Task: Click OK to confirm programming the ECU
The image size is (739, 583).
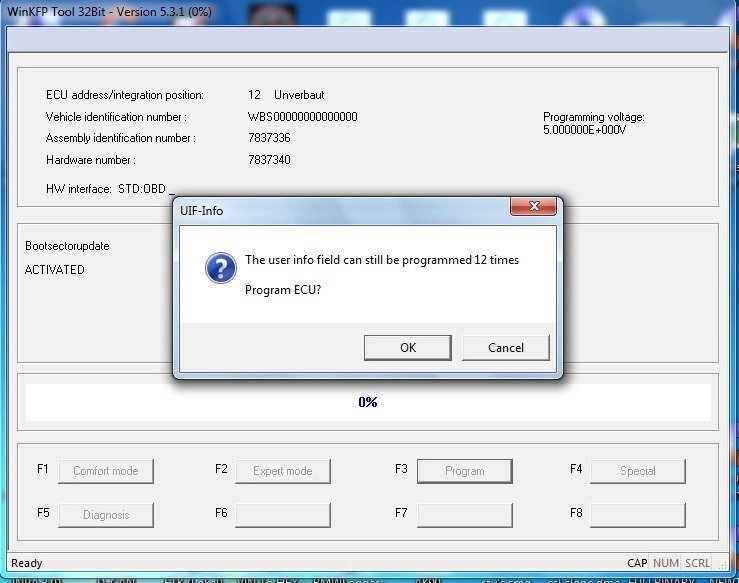Action: tap(407, 347)
